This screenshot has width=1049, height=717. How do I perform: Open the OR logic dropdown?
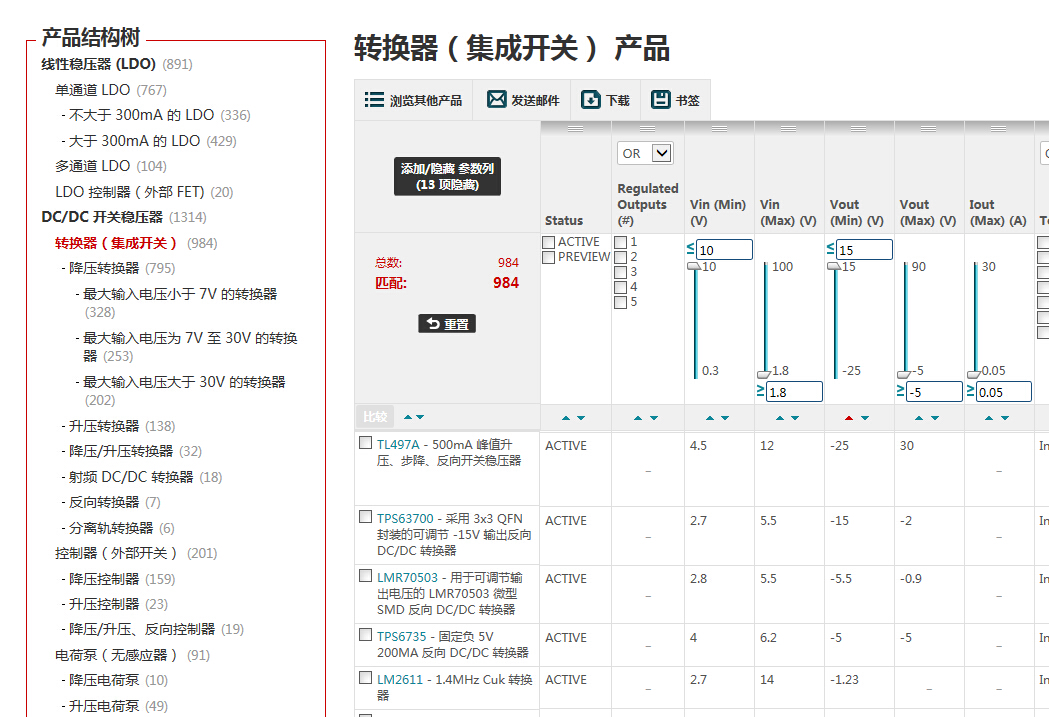[645, 153]
